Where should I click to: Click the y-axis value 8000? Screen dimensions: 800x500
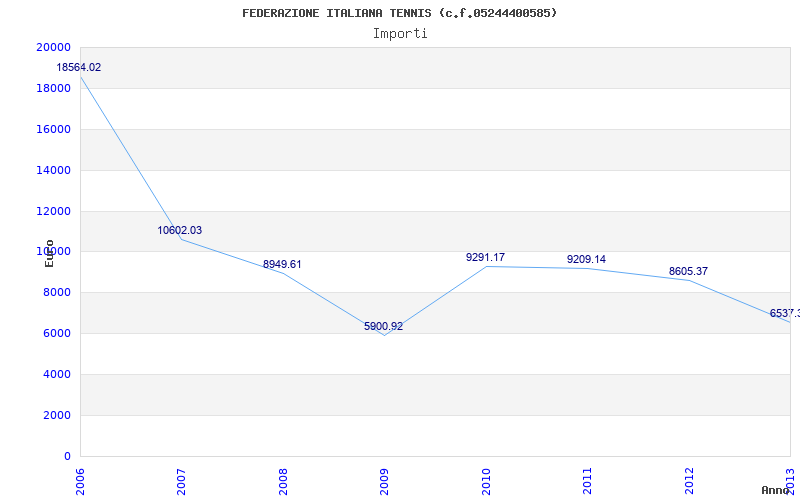pyautogui.click(x=57, y=292)
